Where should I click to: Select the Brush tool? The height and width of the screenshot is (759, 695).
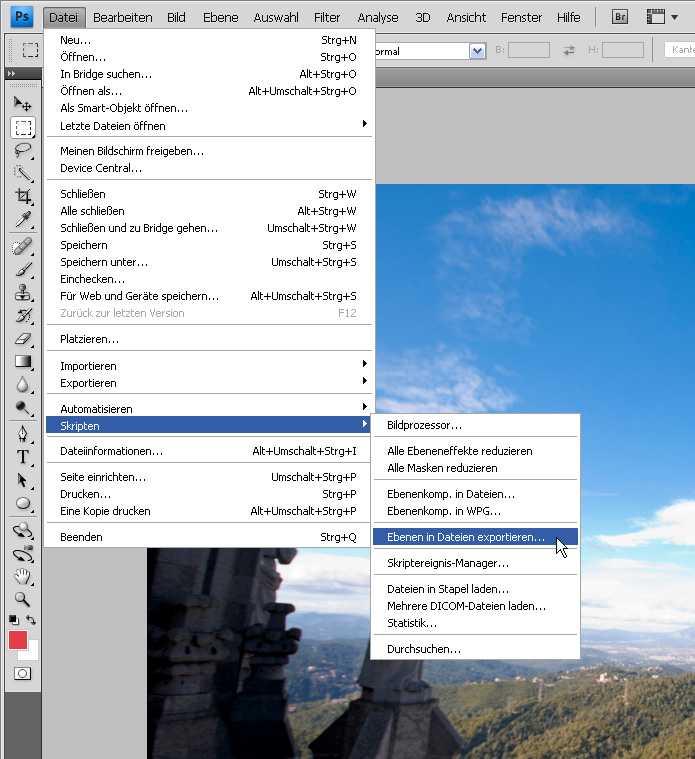[23, 269]
